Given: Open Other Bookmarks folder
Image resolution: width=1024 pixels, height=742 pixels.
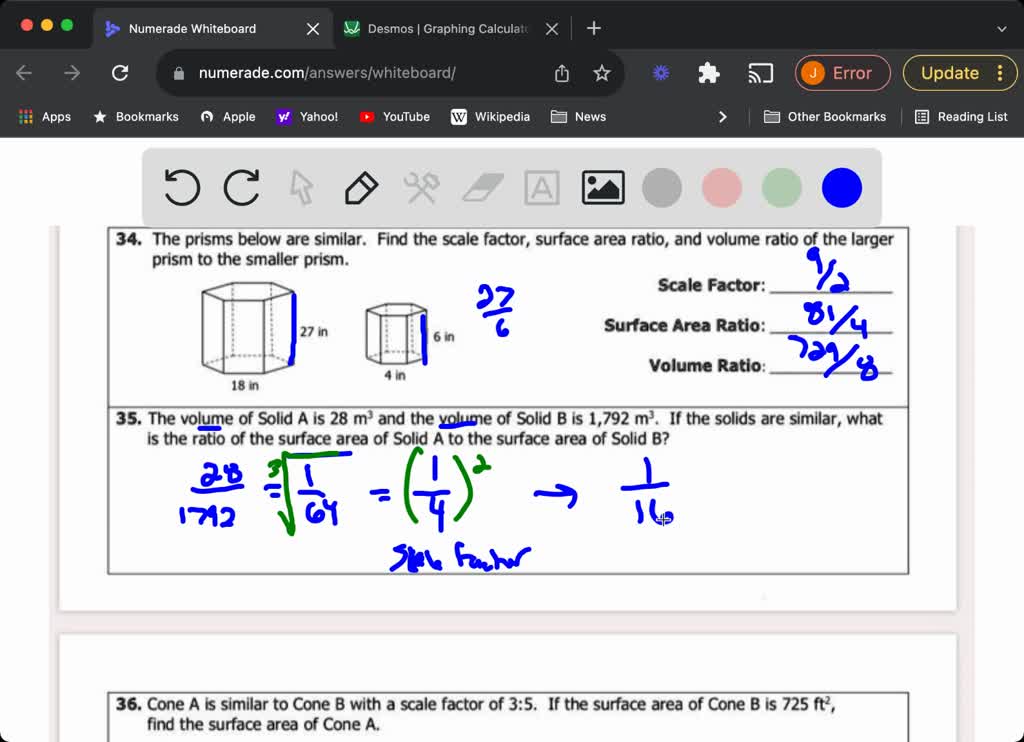Looking at the screenshot, I should click(x=825, y=116).
